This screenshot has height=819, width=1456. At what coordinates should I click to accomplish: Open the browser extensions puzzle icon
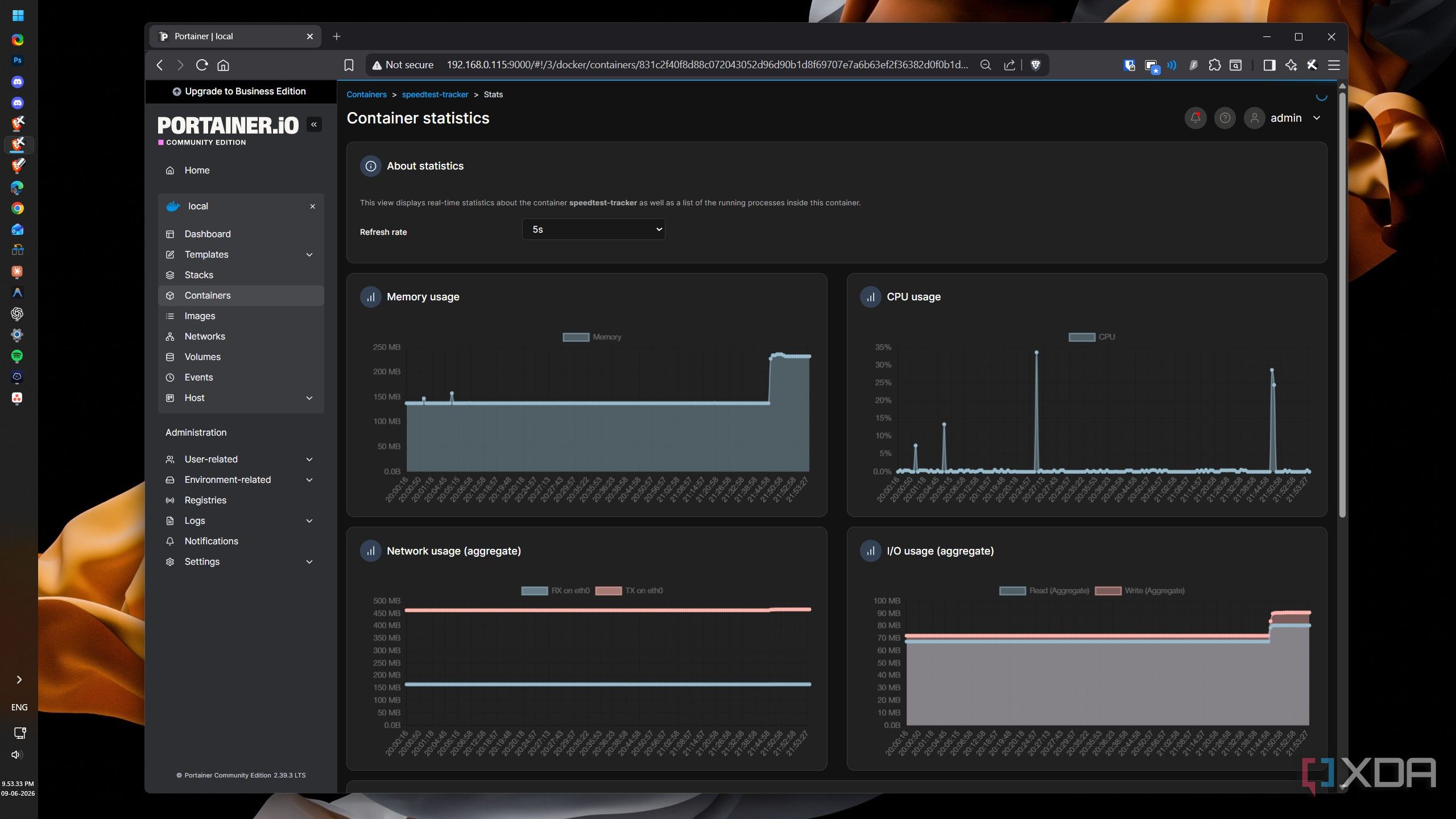tap(1214, 65)
